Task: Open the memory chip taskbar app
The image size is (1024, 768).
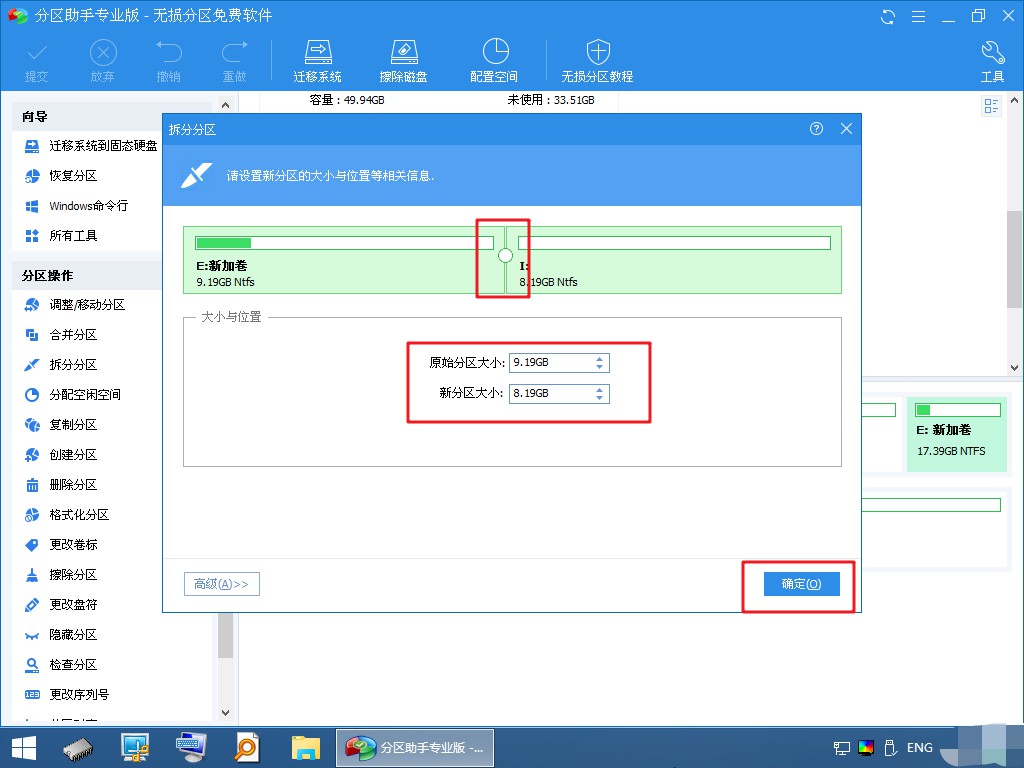Action: pyautogui.click(x=78, y=748)
